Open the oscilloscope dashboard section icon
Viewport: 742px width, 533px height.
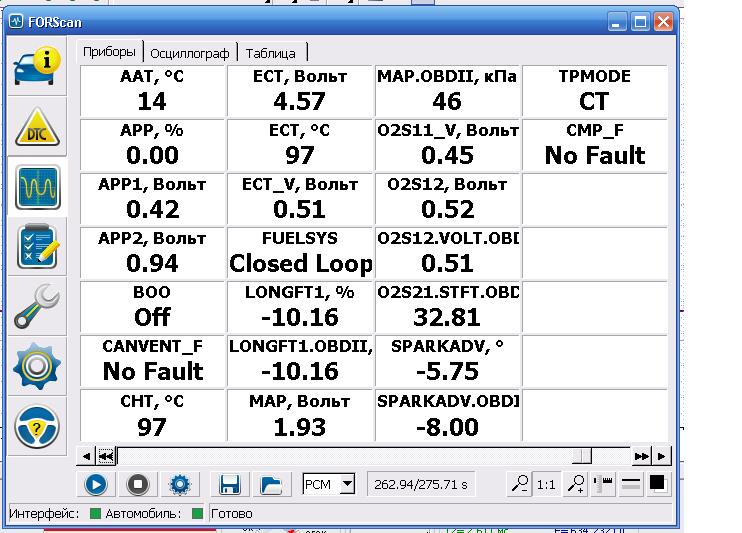[37, 187]
